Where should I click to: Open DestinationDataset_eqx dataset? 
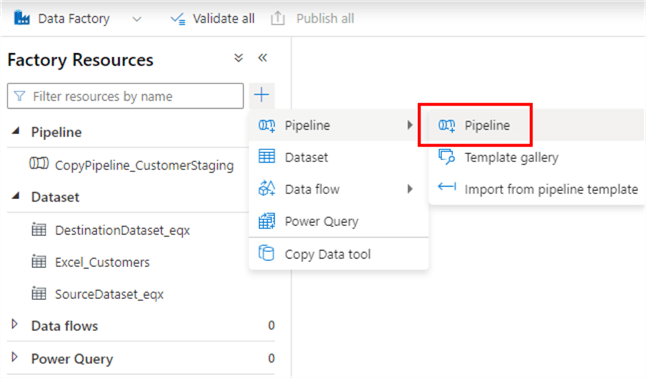click(x=122, y=230)
